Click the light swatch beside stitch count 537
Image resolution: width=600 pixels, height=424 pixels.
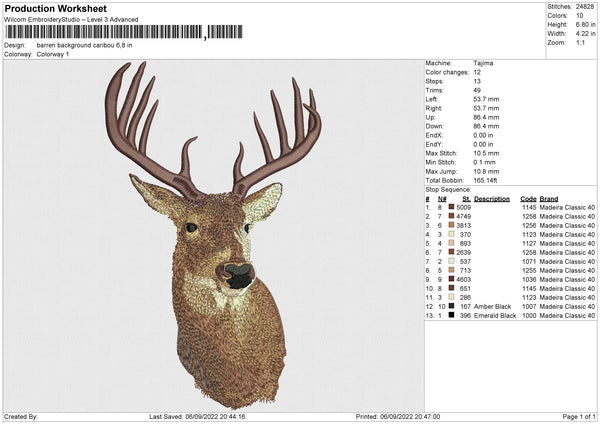(x=452, y=261)
